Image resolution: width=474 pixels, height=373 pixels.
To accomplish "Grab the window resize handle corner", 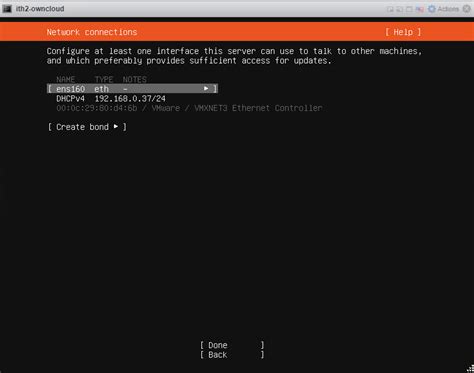I will (x=470, y=369).
